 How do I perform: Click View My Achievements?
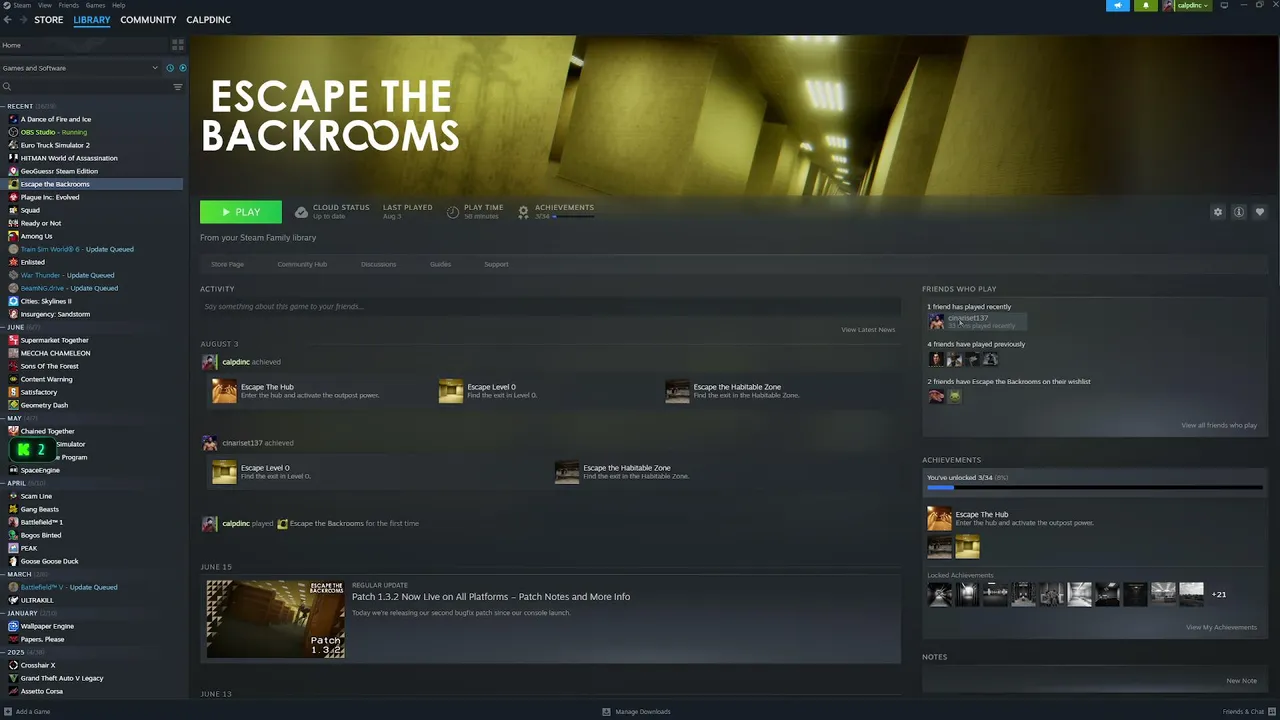[x=1221, y=627]
